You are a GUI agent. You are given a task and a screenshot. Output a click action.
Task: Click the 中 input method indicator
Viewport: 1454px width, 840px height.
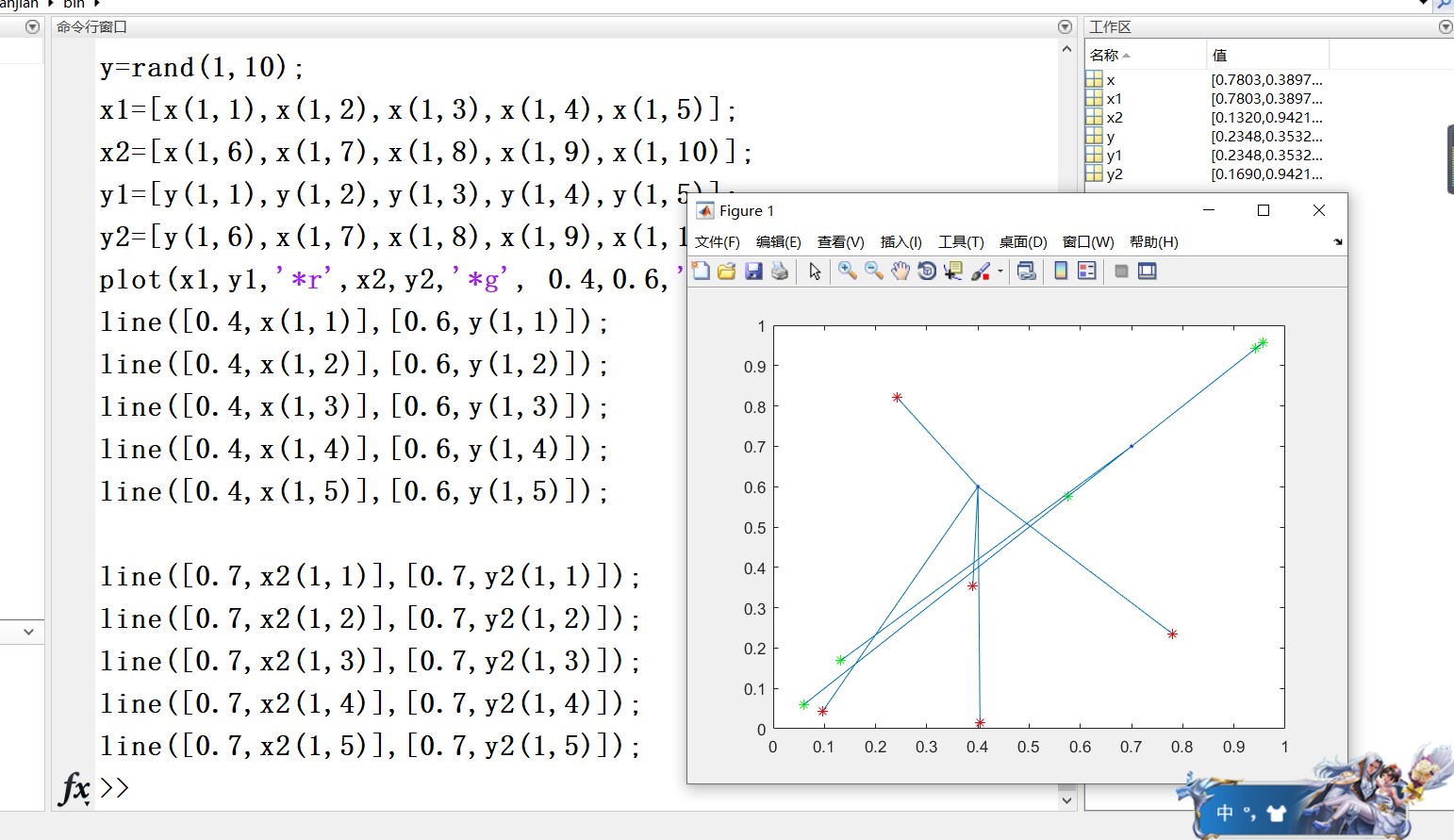[1224, 813]
